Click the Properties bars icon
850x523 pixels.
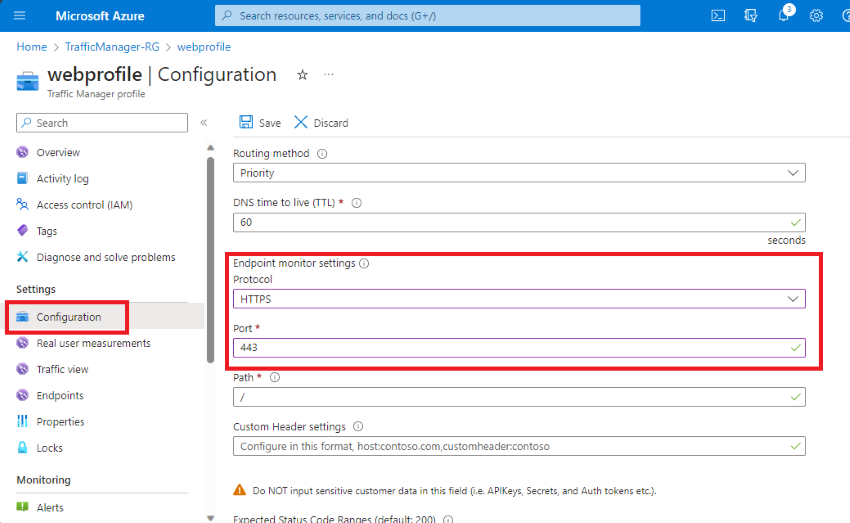pyautogui.click(x=22, y=421)
